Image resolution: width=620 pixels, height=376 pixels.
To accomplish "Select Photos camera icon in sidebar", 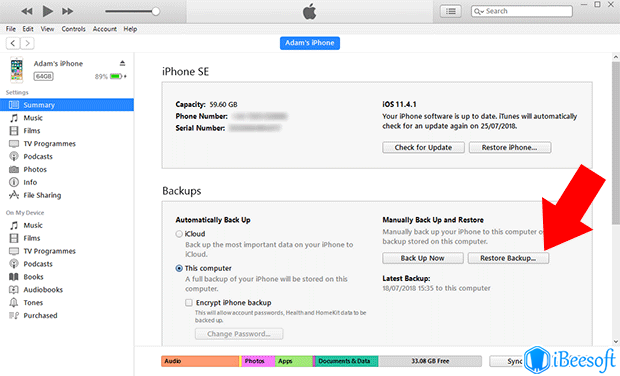I will pos(14,170).
